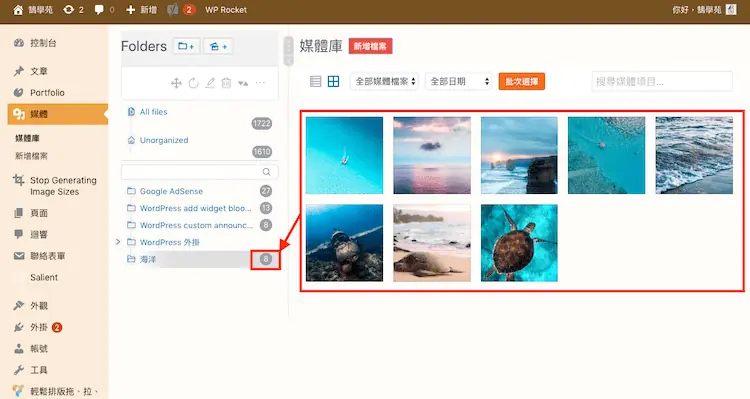Open the cloud over pink sea thumbnail
The height and width of the screenshot is (399, 750).
tap(432, 155)
